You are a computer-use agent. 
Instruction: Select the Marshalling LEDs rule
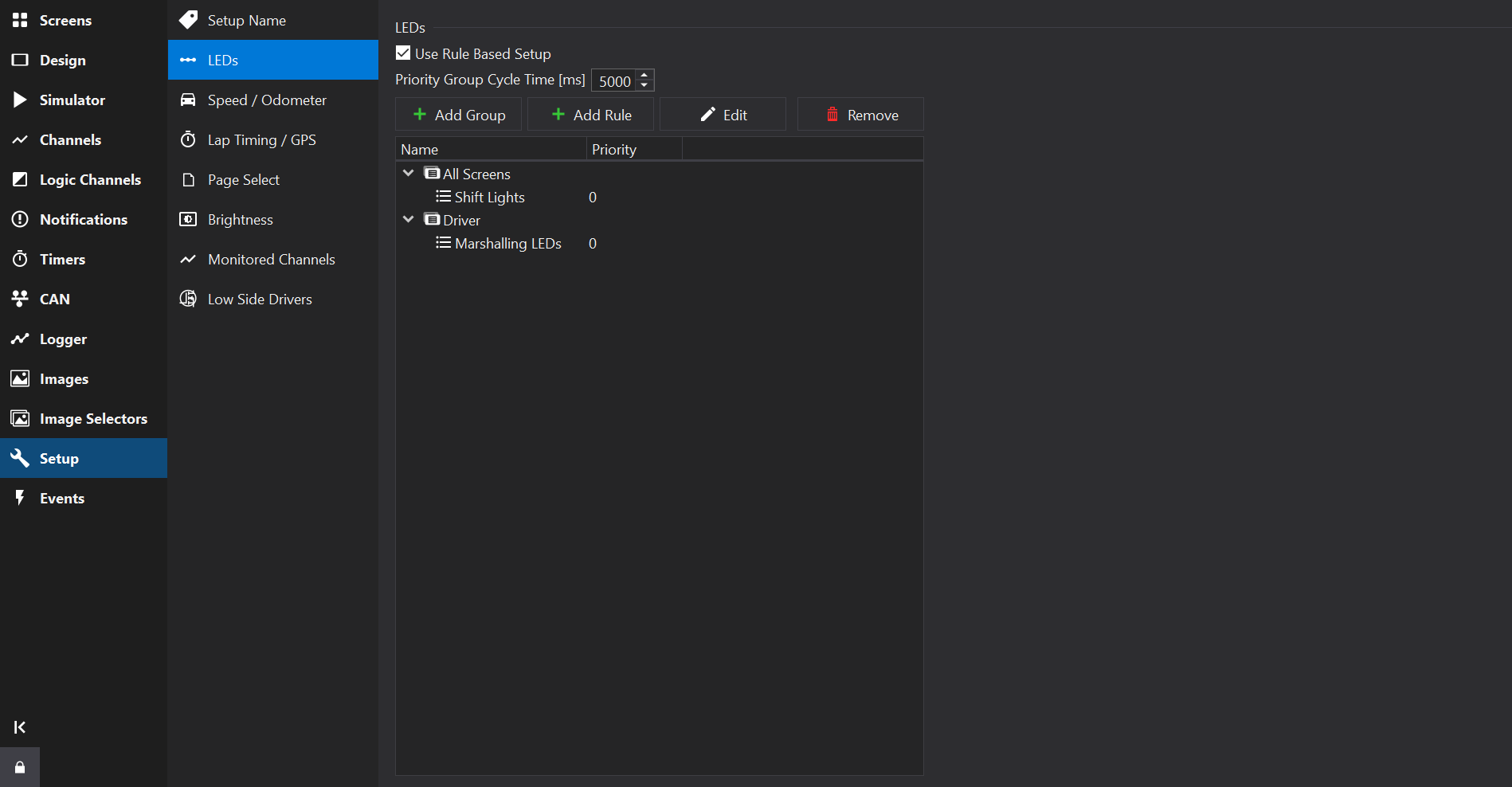507,243
